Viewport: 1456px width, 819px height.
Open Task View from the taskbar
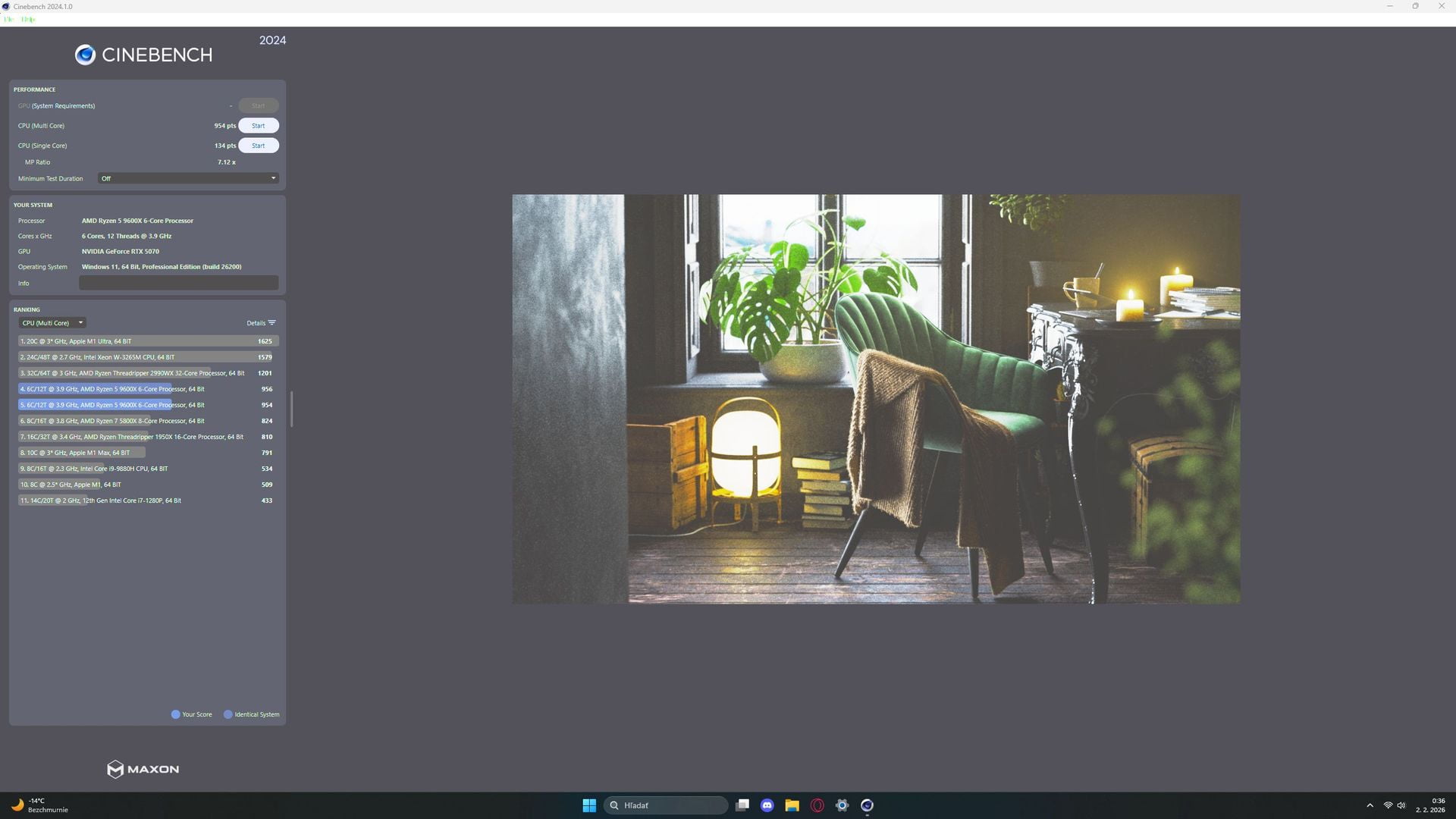click(x=742, y=805)
